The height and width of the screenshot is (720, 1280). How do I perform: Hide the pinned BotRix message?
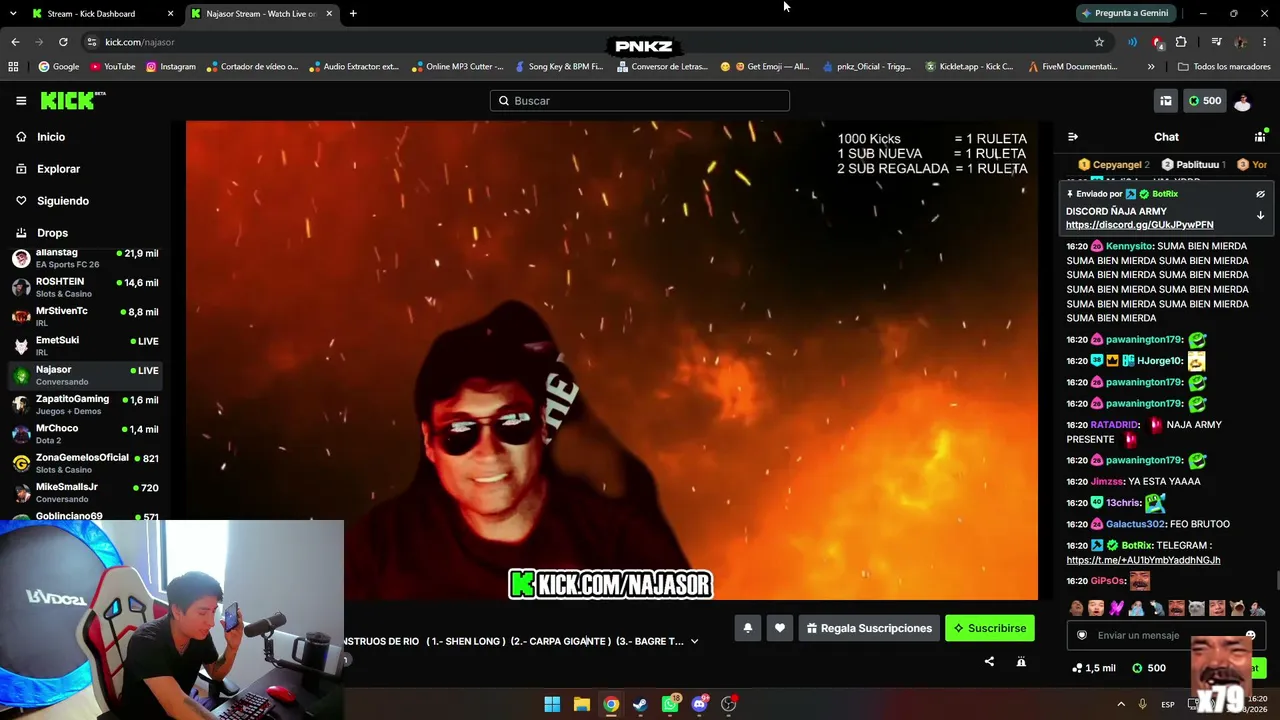point(1260,194)
